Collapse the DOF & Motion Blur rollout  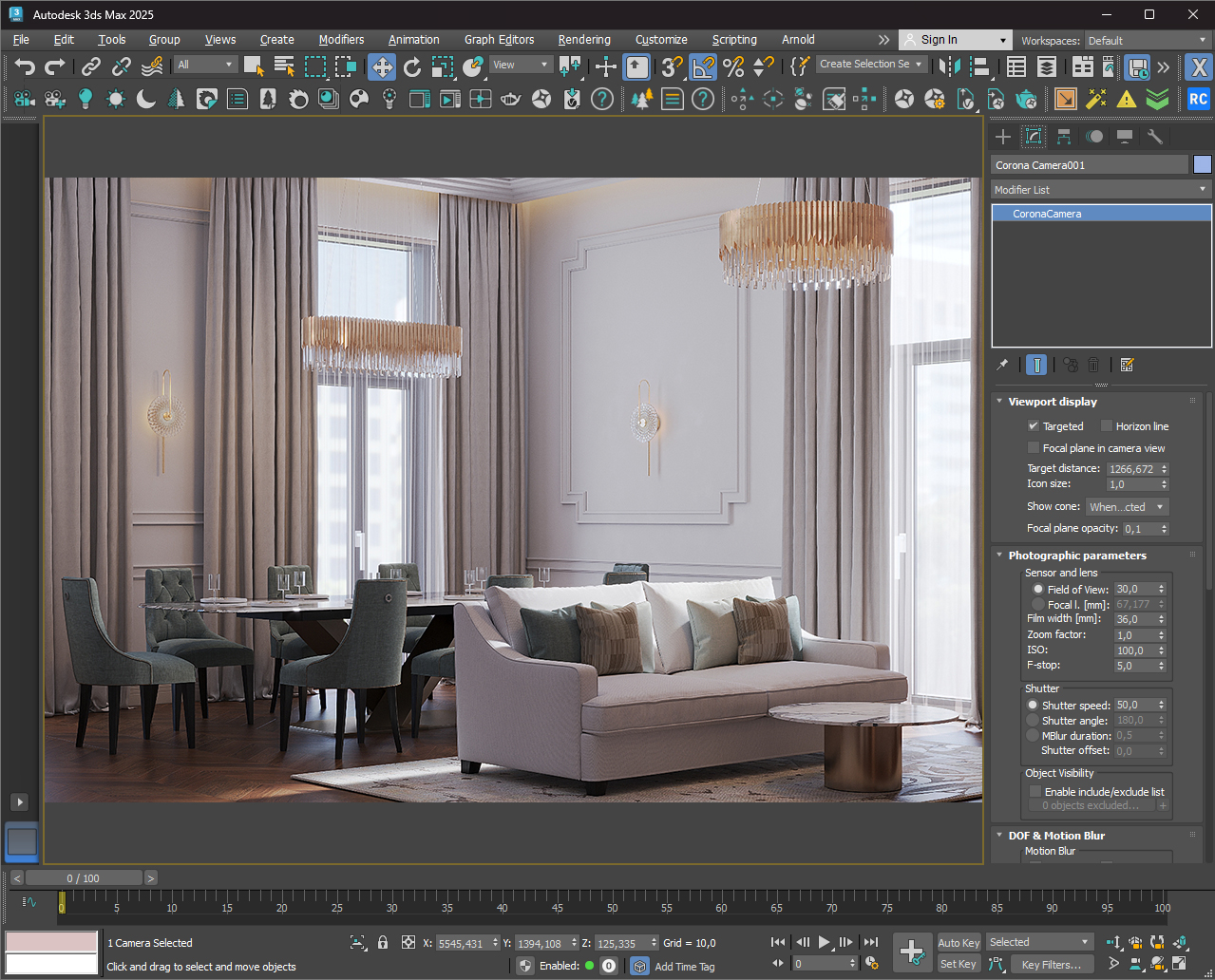point(1000,836)
